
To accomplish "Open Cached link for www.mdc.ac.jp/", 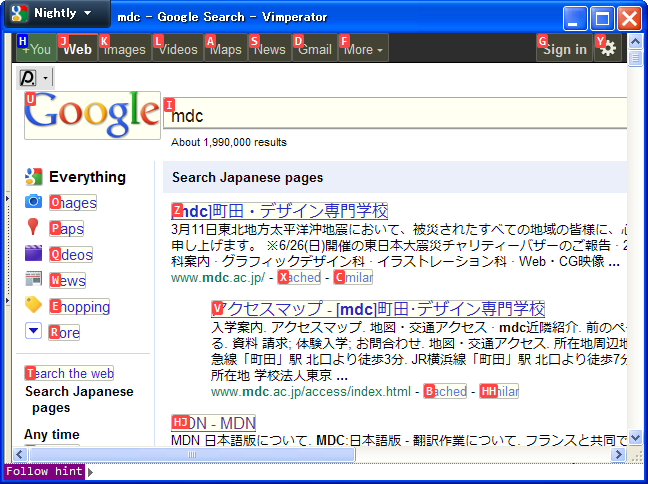I will pyautogui.click(x=299, y=277).
